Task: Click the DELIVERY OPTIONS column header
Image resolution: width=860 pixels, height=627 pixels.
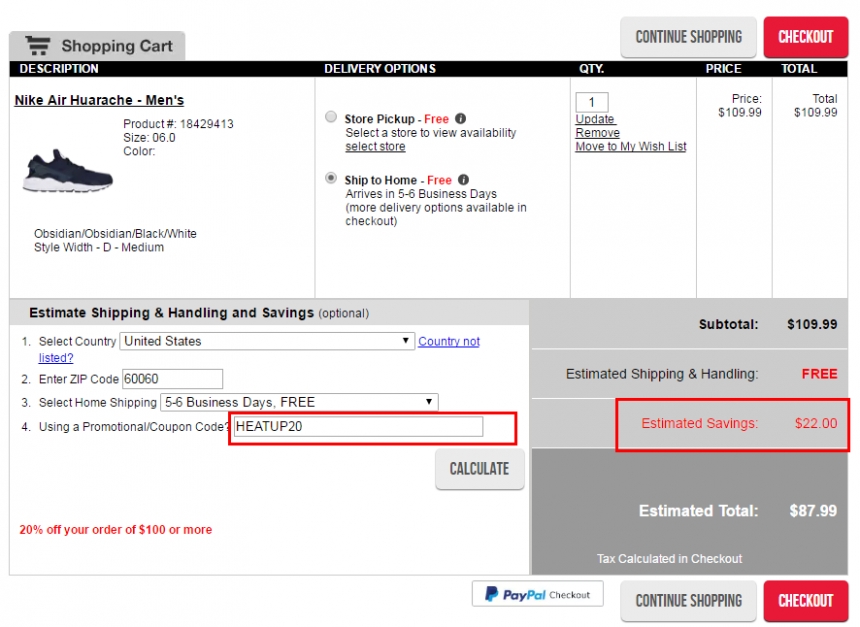Action: (380, 69)
